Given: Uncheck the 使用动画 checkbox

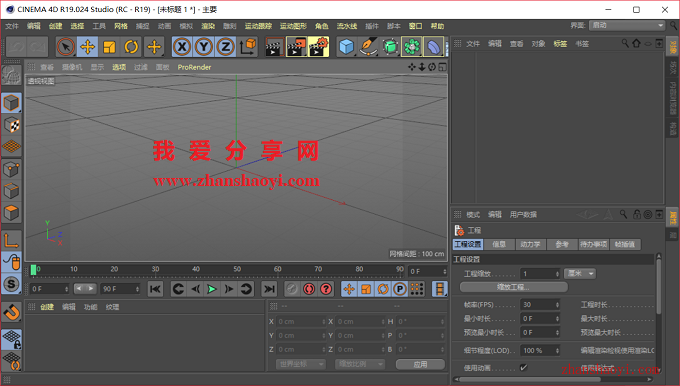Looking at the screenshot, I should 524,367.
